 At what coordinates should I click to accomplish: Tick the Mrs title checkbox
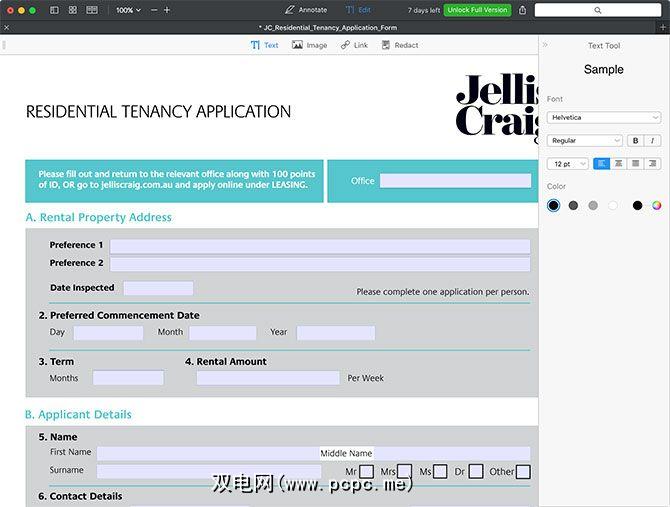[404, 472]
